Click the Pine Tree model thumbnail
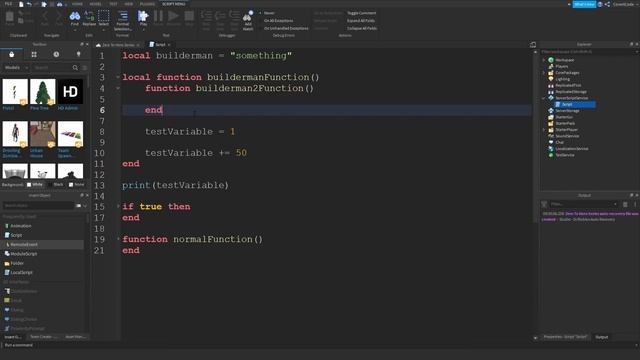This screenshot has height=360, width=640. [x=42, y=92]
